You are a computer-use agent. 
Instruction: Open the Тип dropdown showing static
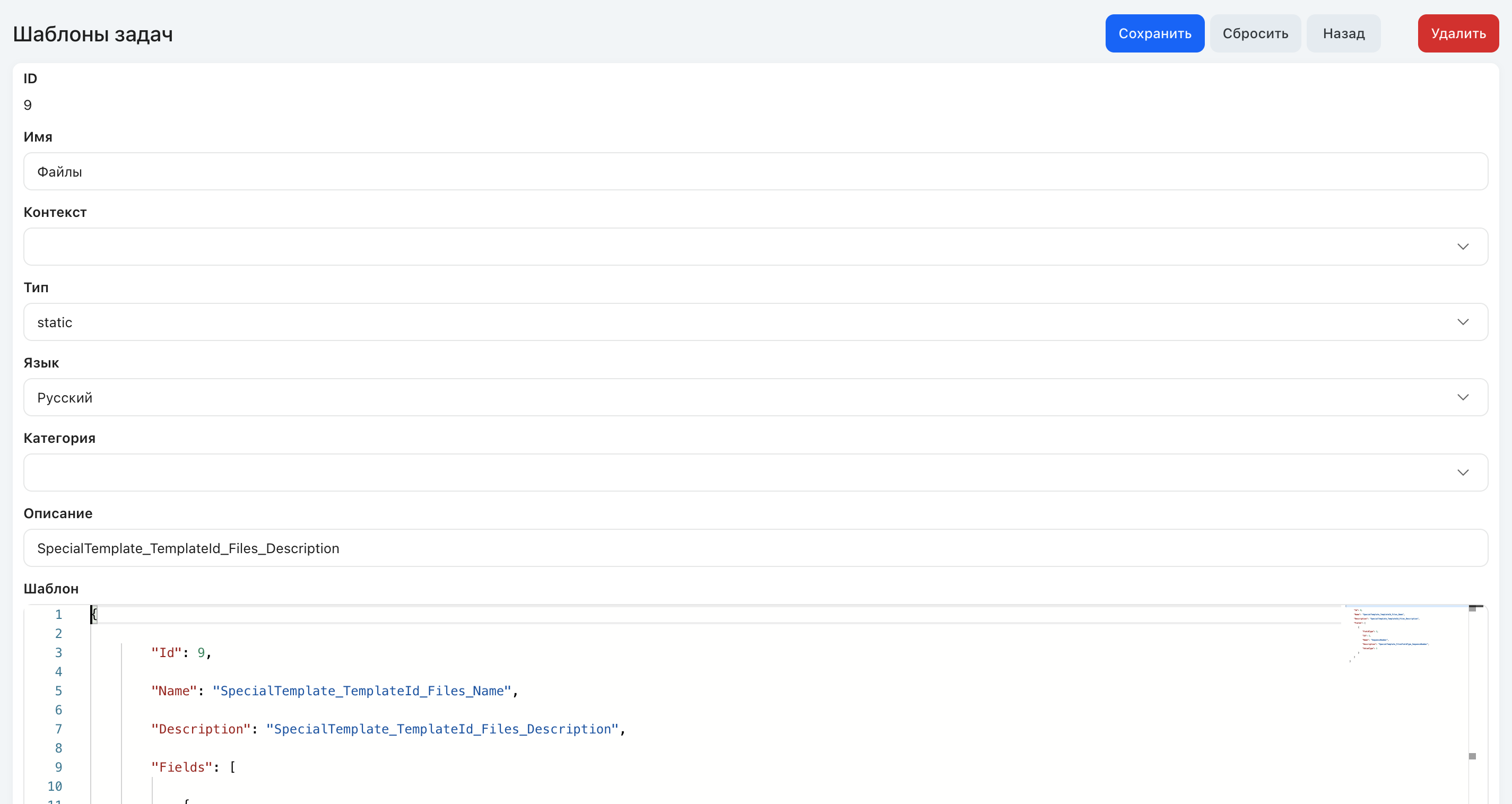[755, 321]
